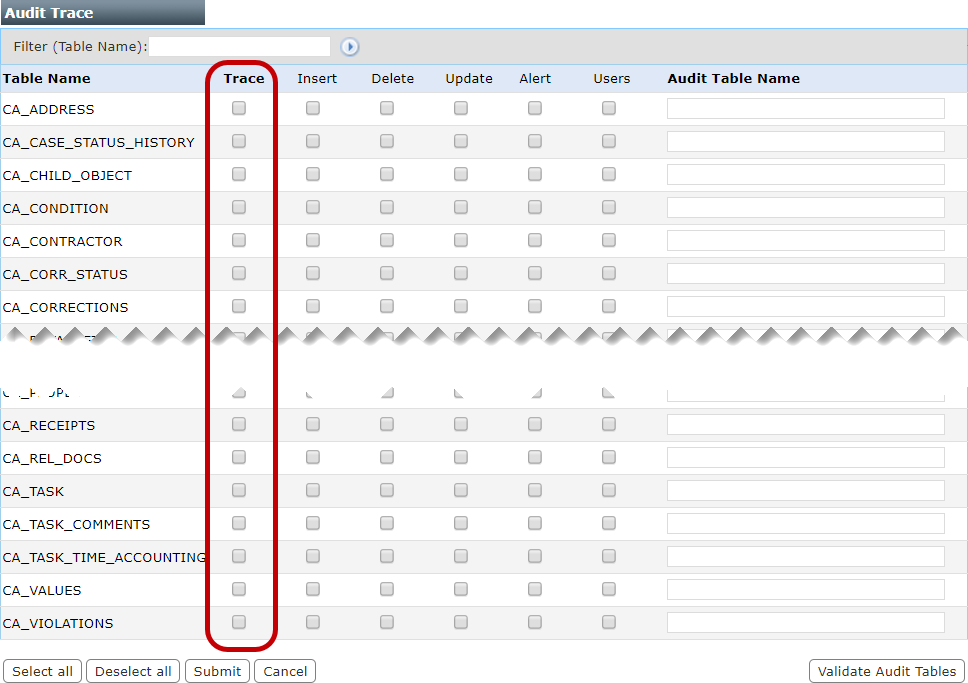Screen dimensions: 968x683
Task: Tick Users checkbox for CA_CORR_STATUS
Action: pos(609,274)
